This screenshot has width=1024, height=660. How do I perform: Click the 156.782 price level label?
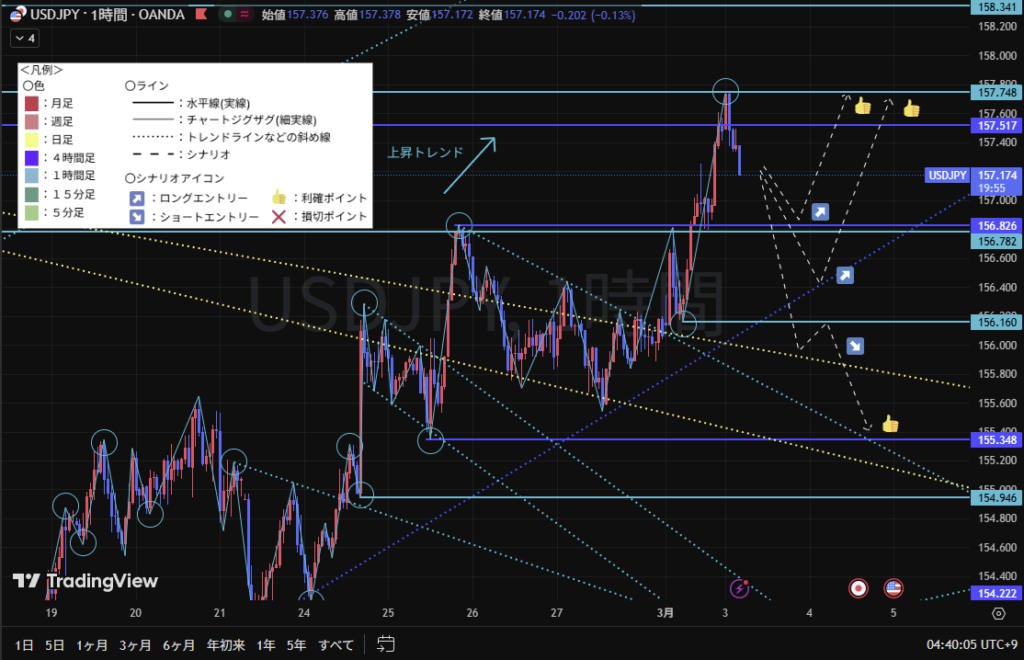pos(997,242)
